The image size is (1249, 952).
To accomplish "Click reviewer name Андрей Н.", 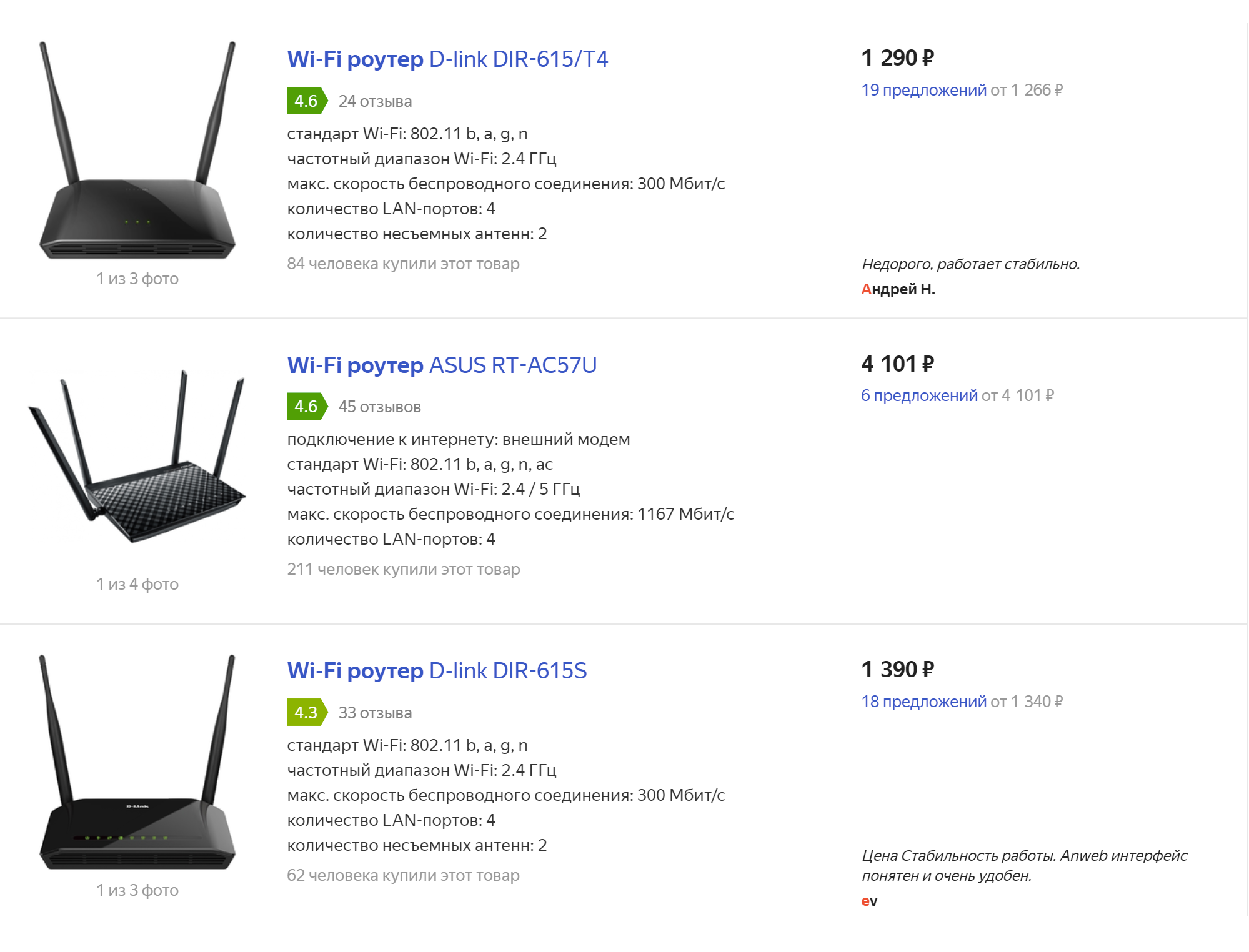I will (x=898, y=289).
